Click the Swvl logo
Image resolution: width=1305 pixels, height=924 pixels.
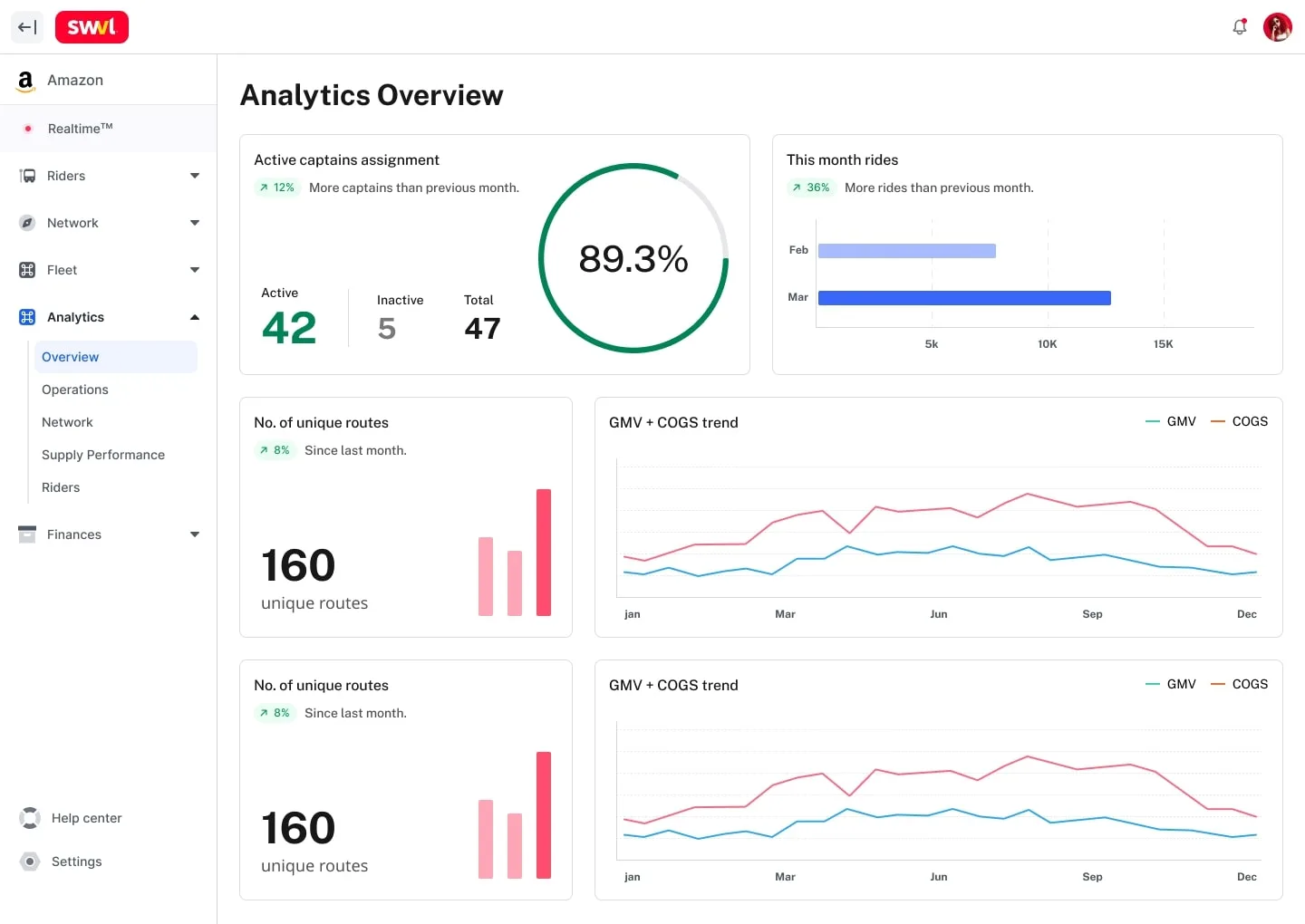pyautogui.click(x=92, y=27)
